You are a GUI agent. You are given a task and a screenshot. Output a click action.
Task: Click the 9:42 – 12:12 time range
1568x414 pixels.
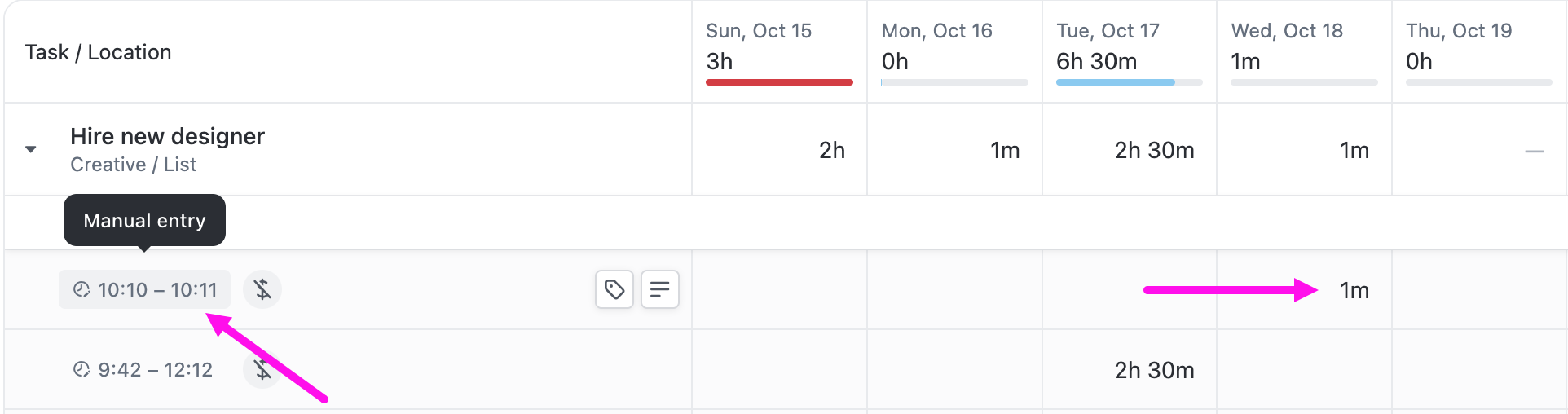(155, 370)
